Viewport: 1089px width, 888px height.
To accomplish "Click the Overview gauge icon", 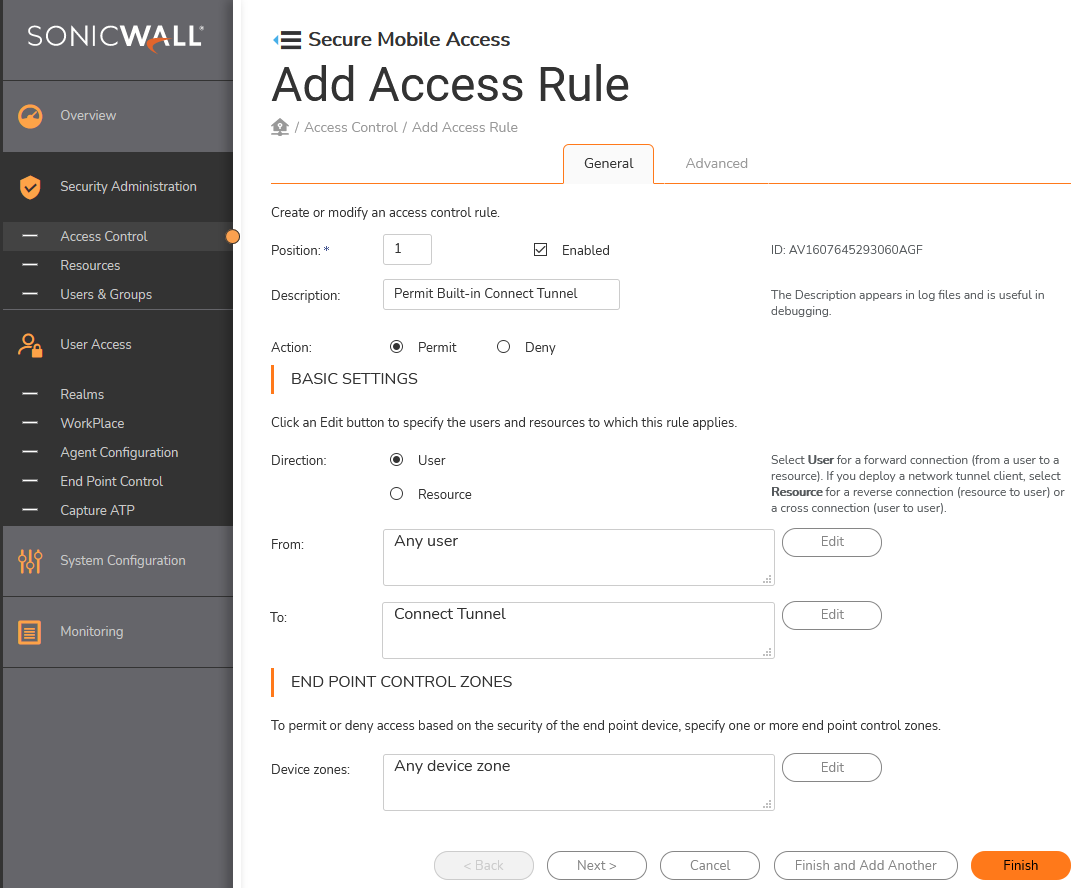I will 30,116.
